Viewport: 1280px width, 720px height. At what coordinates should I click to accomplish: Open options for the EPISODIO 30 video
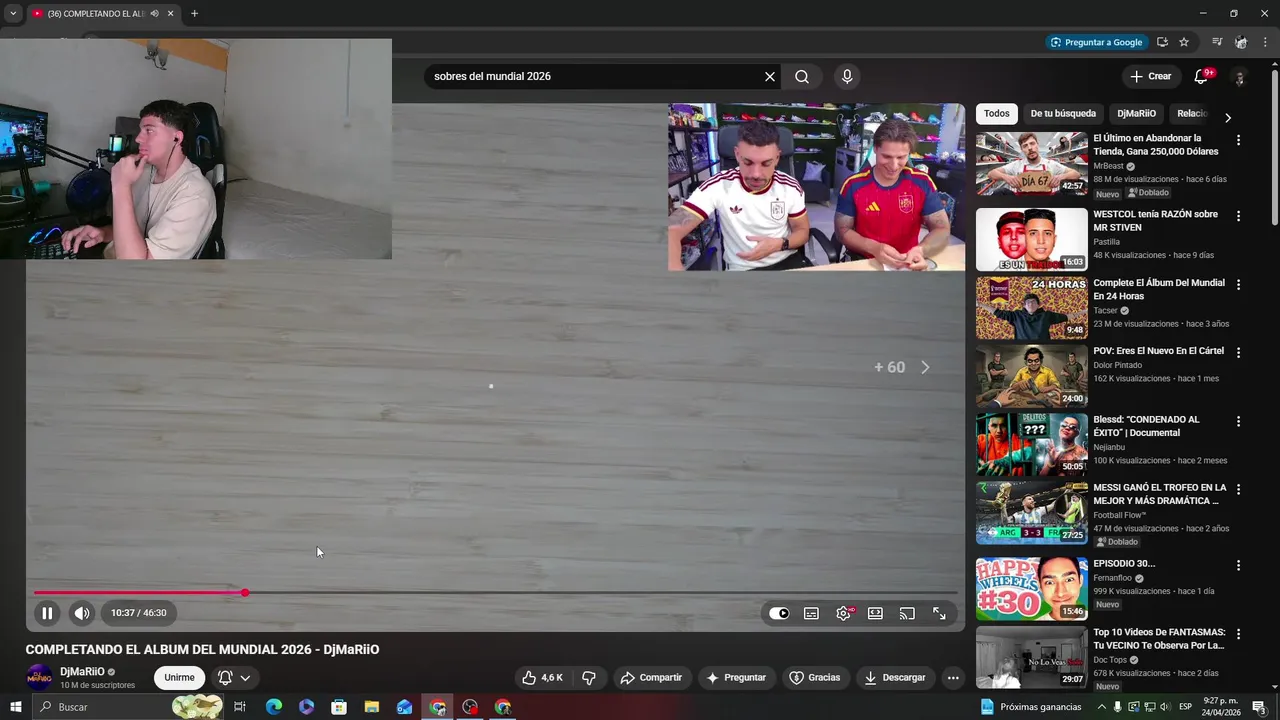[1238, 566]
